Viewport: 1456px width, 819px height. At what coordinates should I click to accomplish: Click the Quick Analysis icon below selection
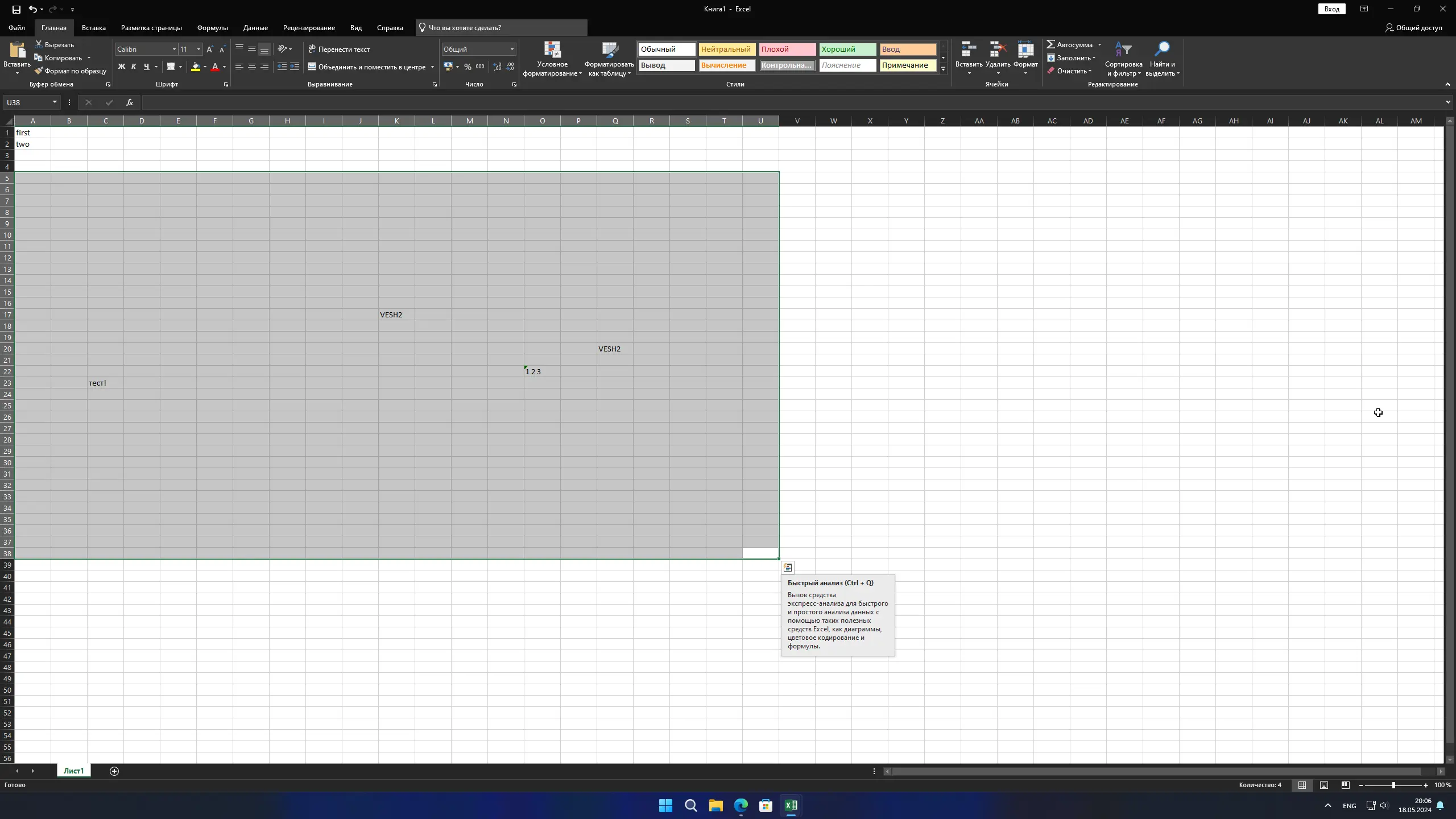point(788,568)
